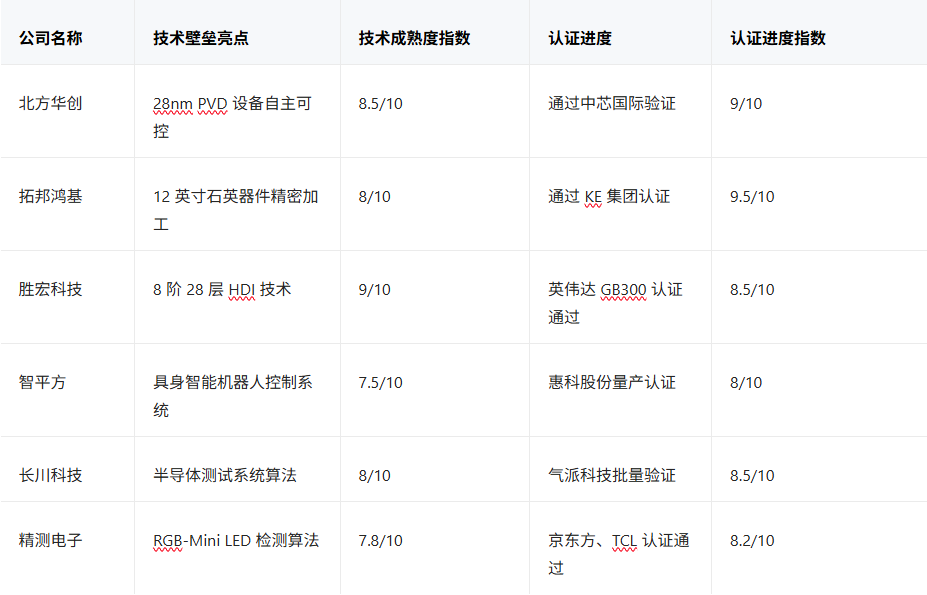
Task: Click the 8 阶 28 层 HDI 技术 text
Action: click(222, 289)
